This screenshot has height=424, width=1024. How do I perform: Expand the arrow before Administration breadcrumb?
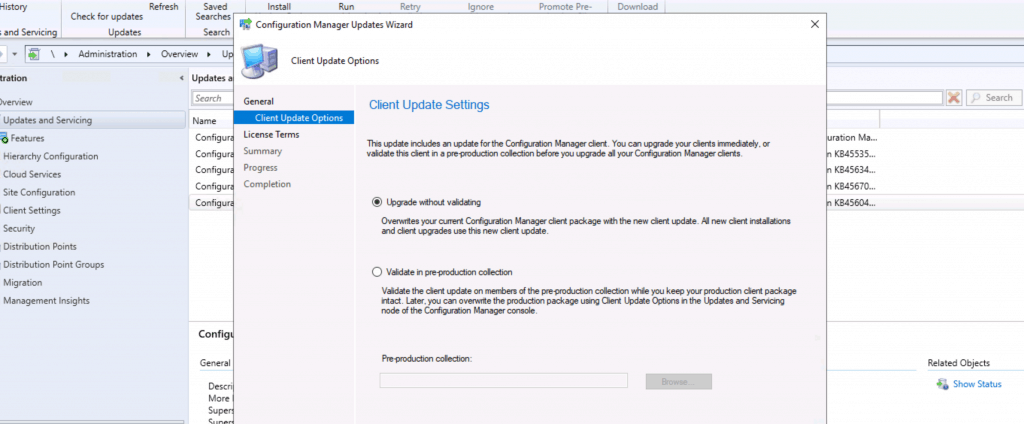pos(67,54)
